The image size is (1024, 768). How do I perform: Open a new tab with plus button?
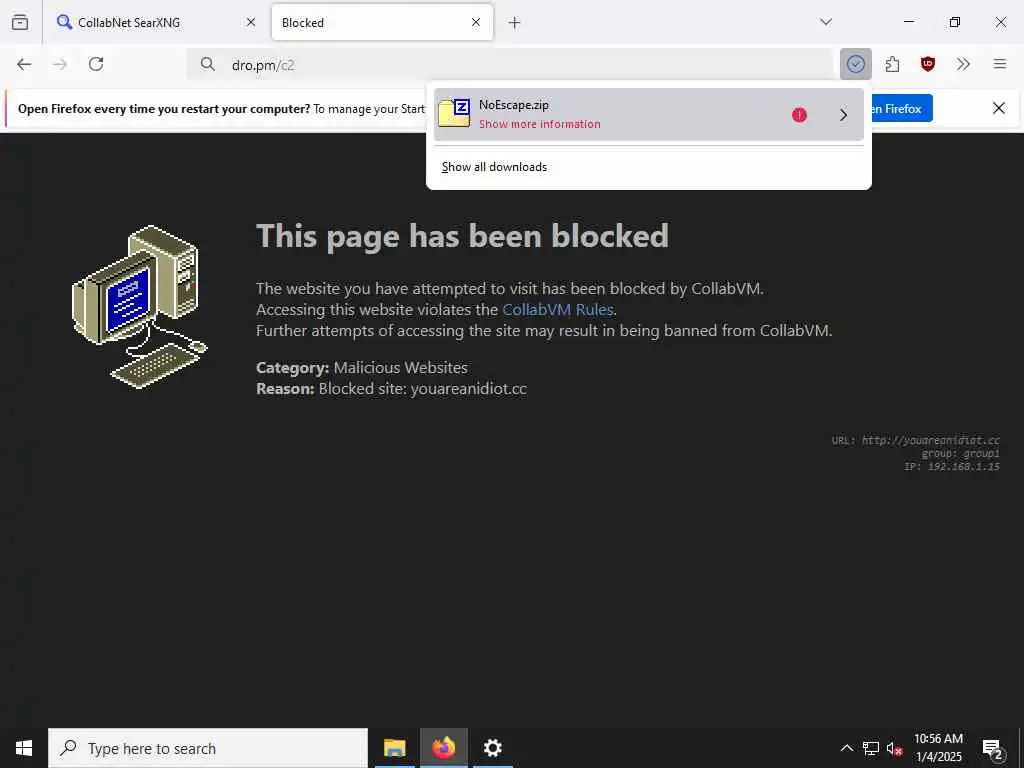point(515,23)
